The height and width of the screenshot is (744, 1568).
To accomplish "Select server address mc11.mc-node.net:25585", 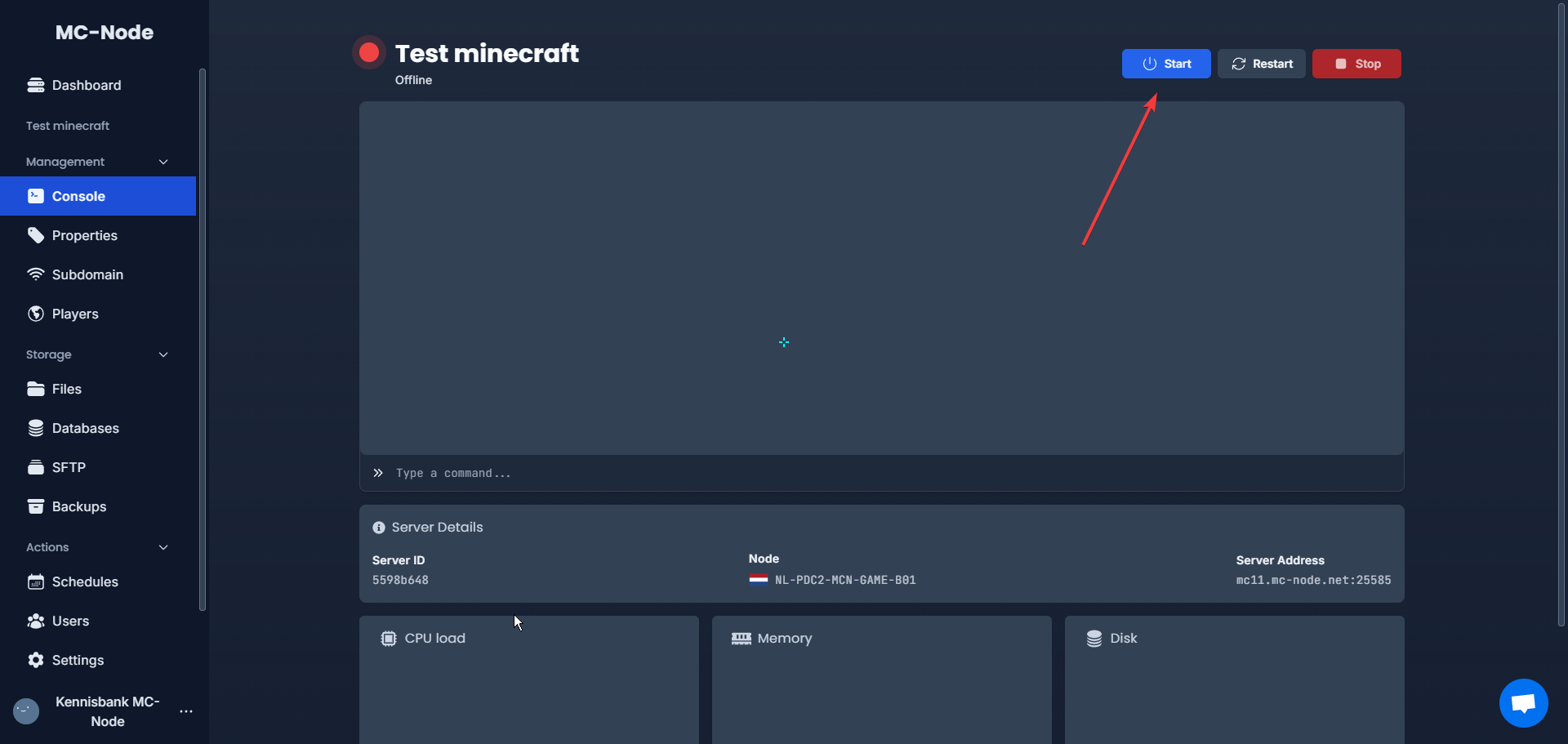I will click(1313, 580).
